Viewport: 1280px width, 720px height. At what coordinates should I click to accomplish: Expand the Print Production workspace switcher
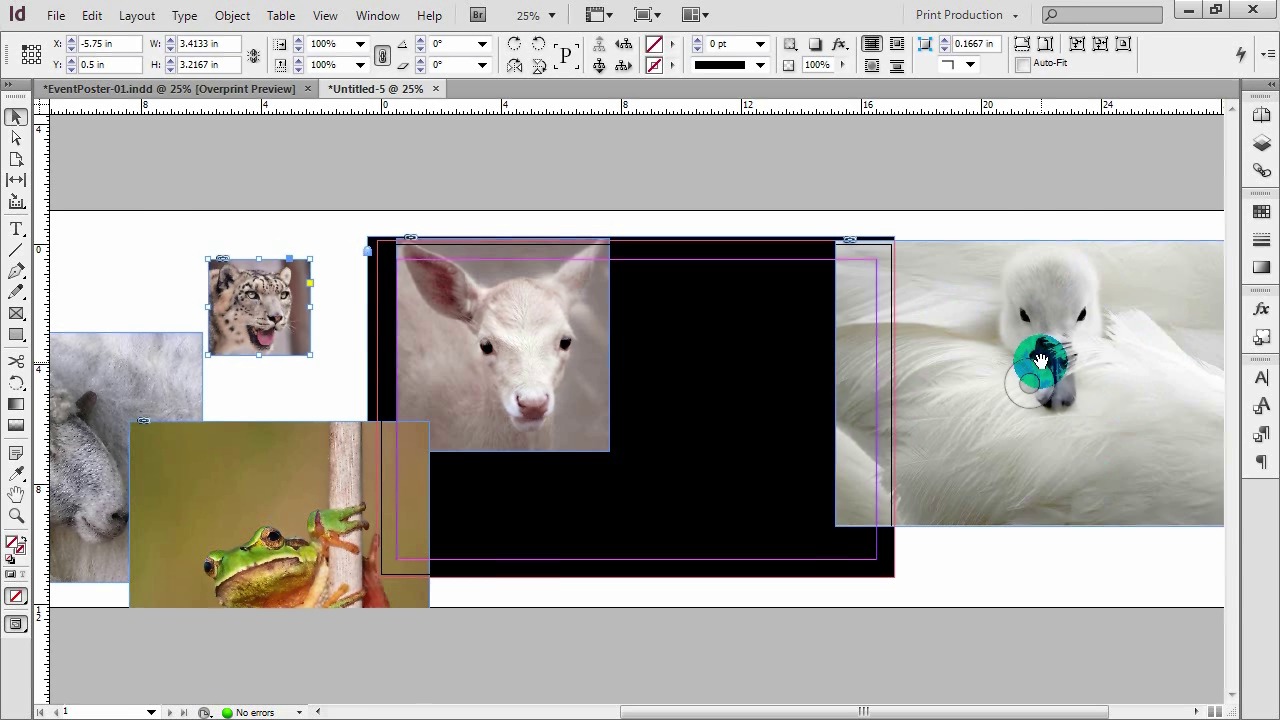(966, 15)
